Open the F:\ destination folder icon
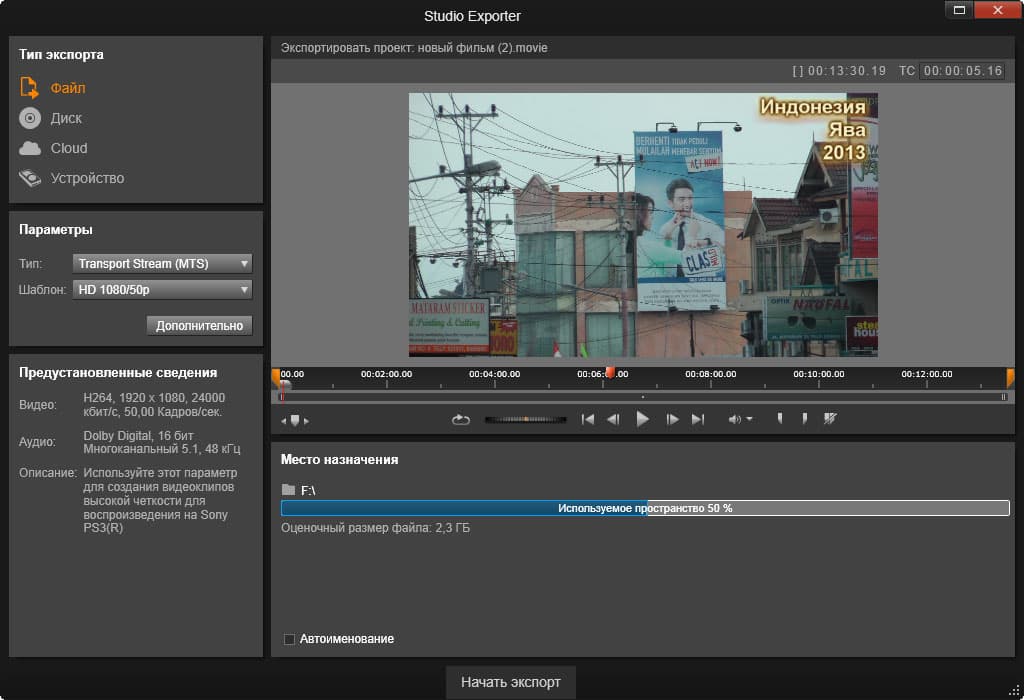 click(x=289, y=490)
